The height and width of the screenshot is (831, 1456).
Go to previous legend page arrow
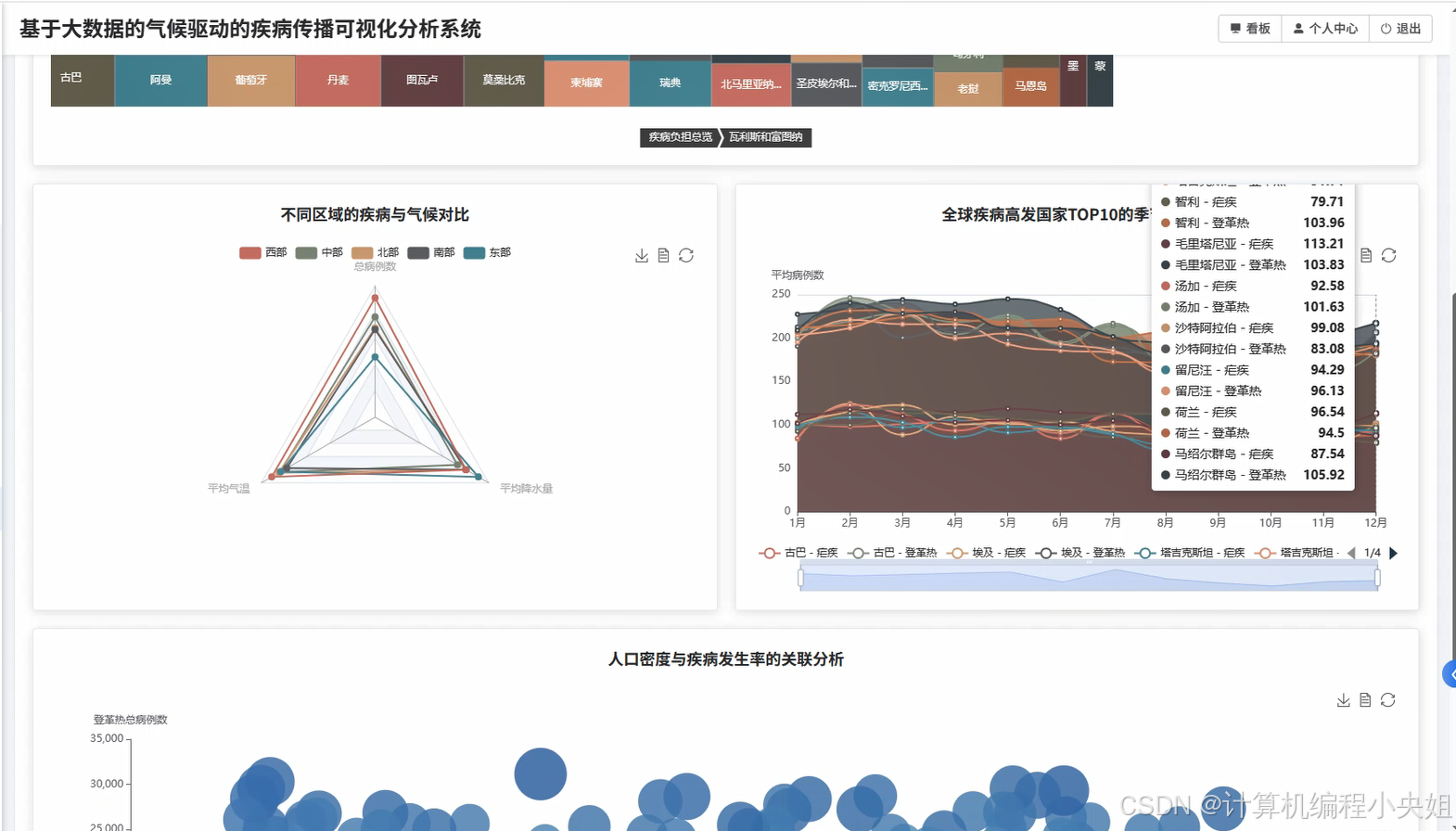(x=1351, y=553)
